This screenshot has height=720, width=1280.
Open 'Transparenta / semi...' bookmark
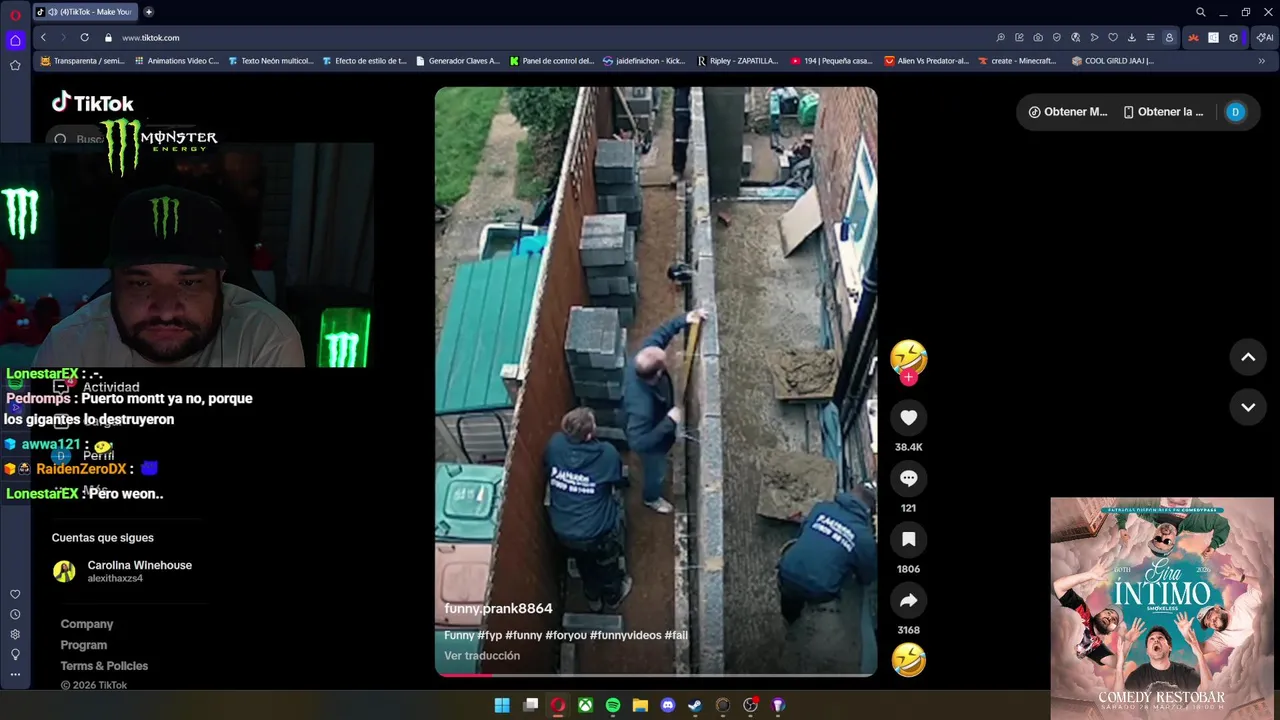pos(82,61)
